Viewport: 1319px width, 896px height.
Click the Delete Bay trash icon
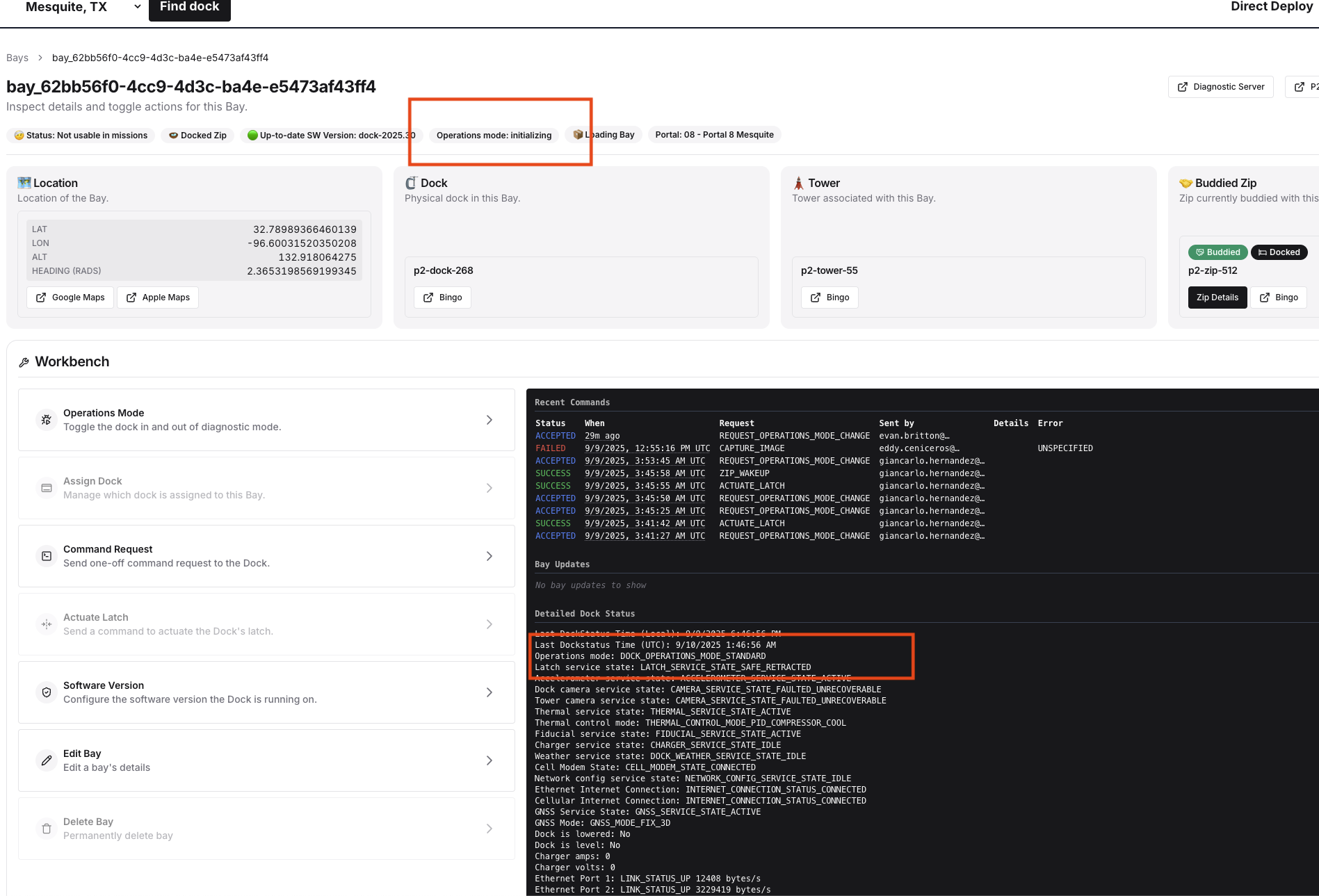tap(47, 829)
